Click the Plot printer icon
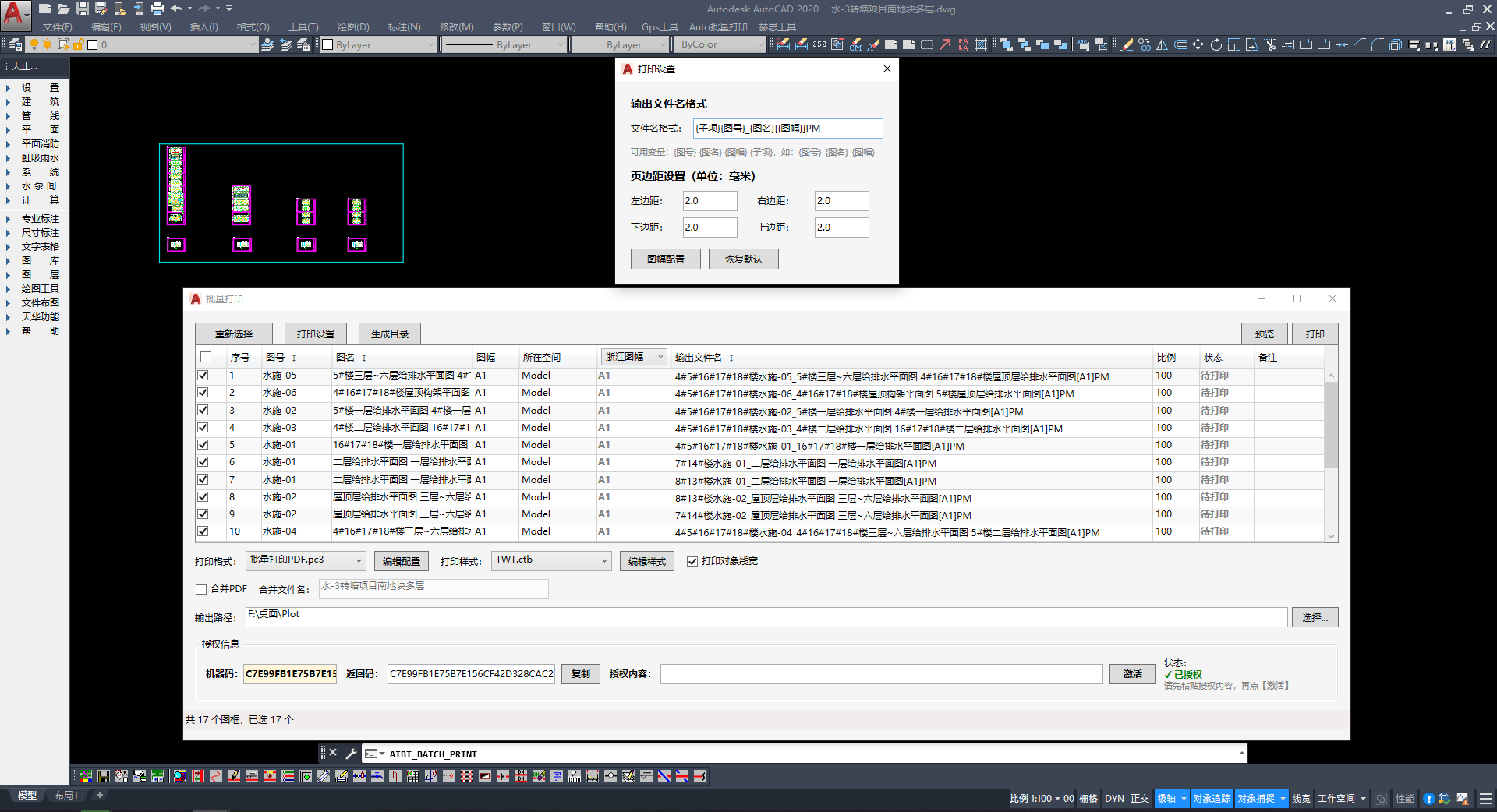Screen dimensions: 1497x812 click(157, 9)
